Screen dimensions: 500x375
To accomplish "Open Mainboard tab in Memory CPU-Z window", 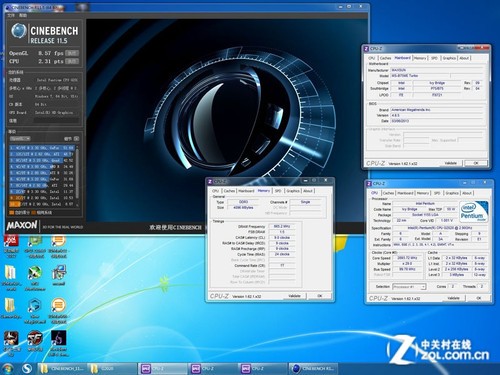I will (x=246, y=191).
